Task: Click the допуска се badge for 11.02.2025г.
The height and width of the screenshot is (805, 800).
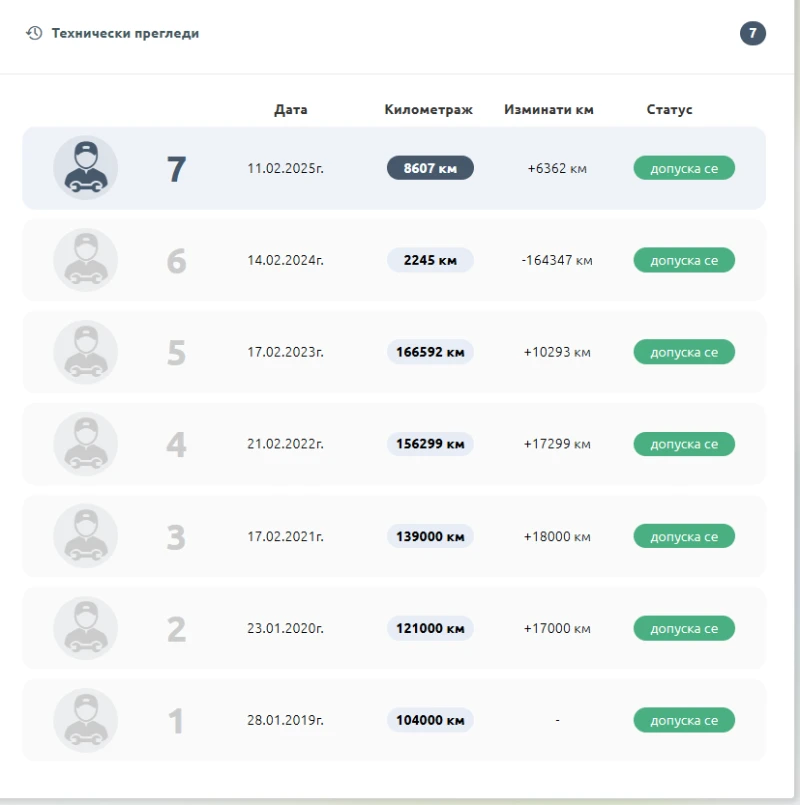Action: click(684, 168)
